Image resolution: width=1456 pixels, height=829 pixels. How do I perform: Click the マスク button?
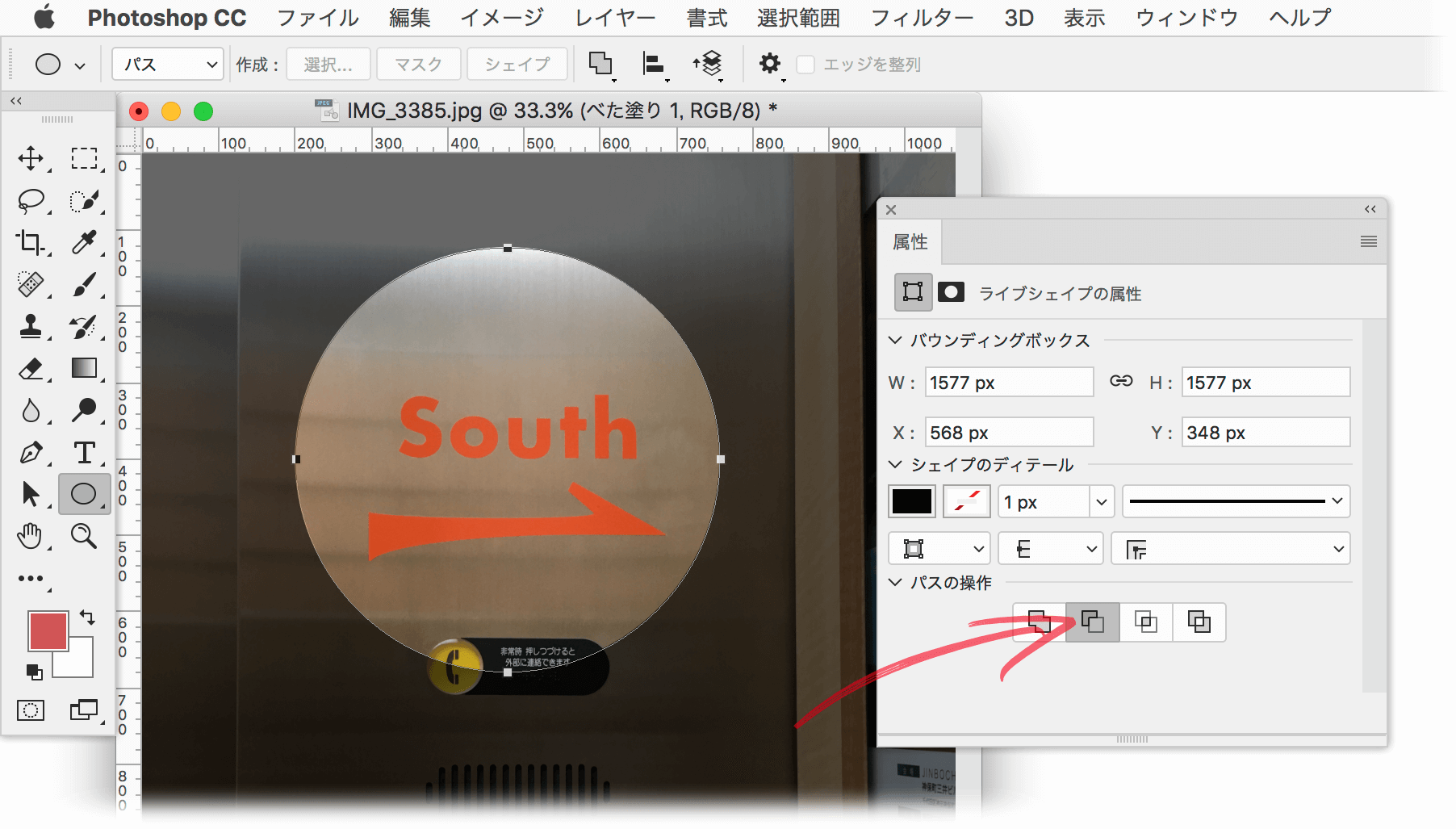tap(418, 64)
